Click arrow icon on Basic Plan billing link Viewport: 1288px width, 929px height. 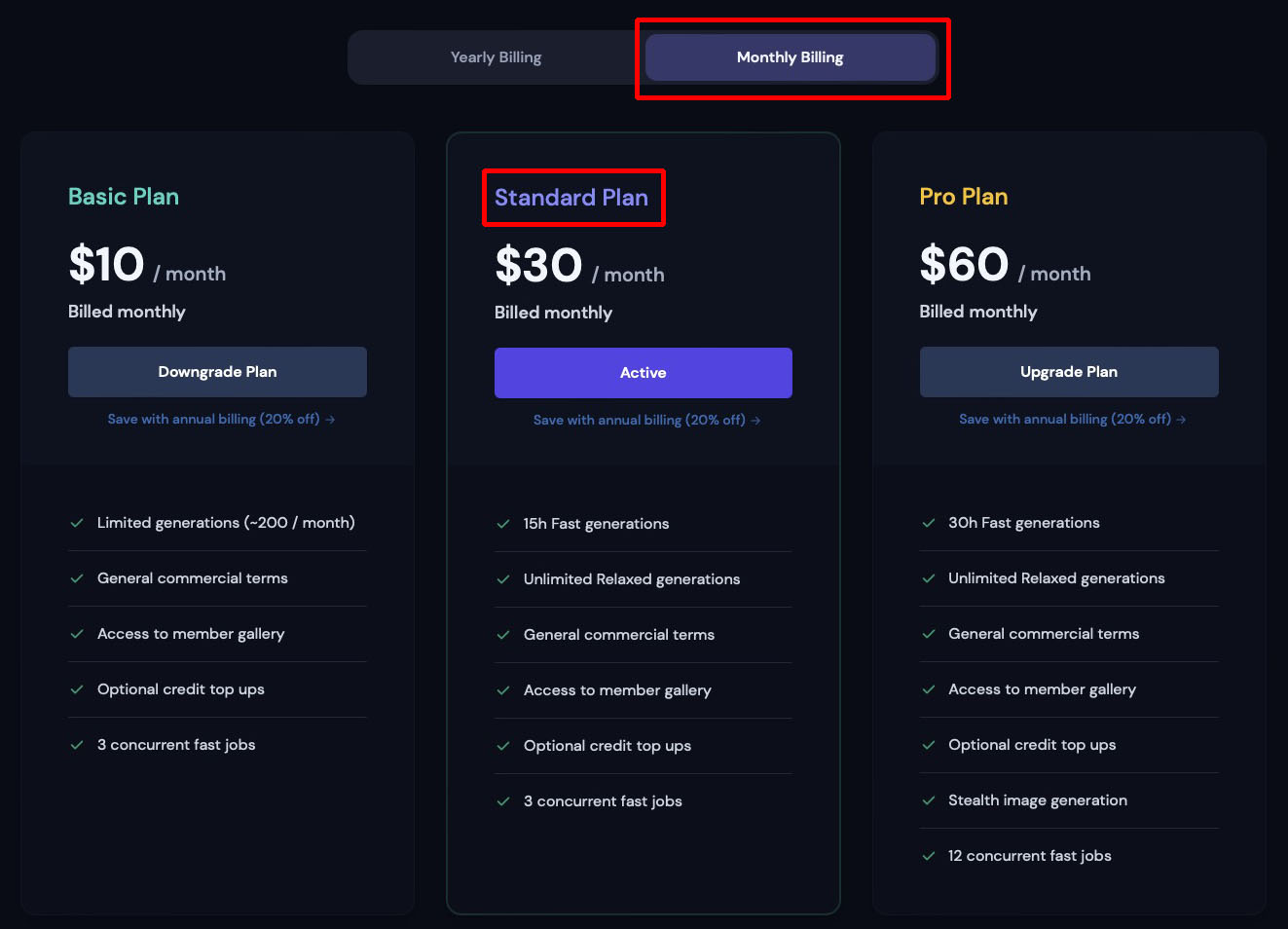[329, 419]
